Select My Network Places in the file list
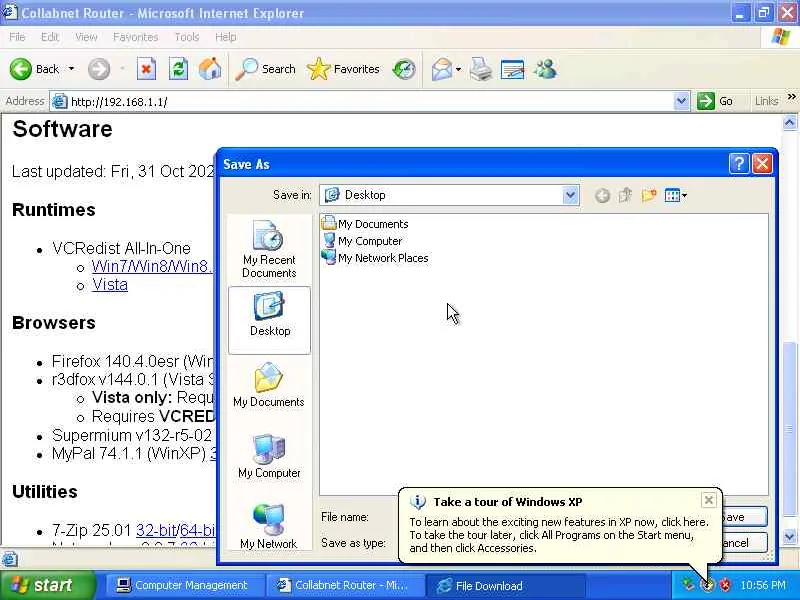This screenshot has height=600, width=800. pos(375,258)
